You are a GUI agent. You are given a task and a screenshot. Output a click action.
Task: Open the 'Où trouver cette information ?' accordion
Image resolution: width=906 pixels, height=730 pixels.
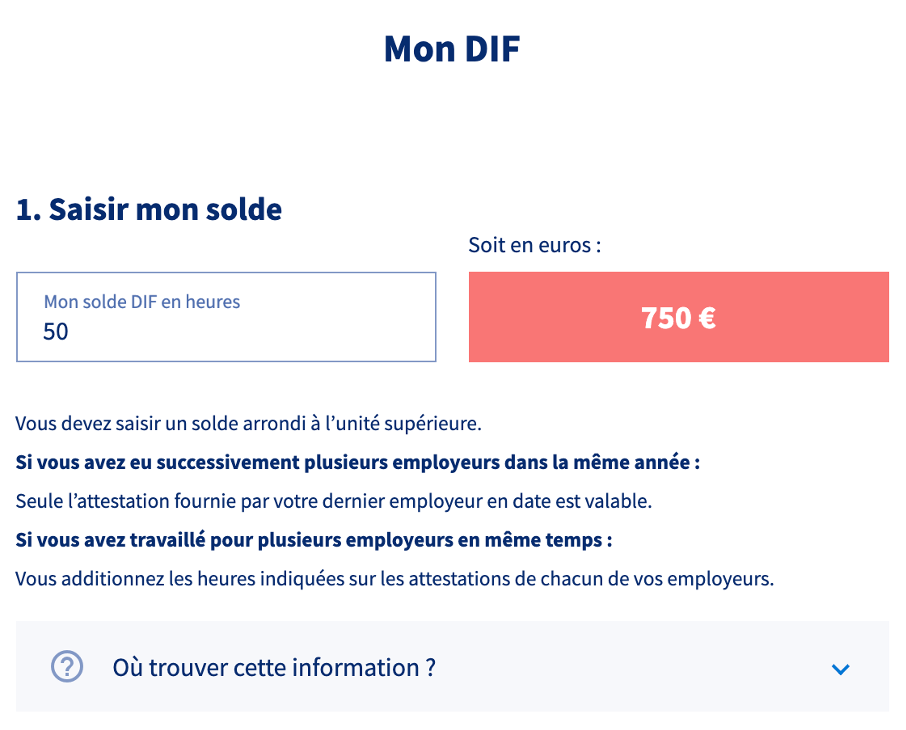452,666
